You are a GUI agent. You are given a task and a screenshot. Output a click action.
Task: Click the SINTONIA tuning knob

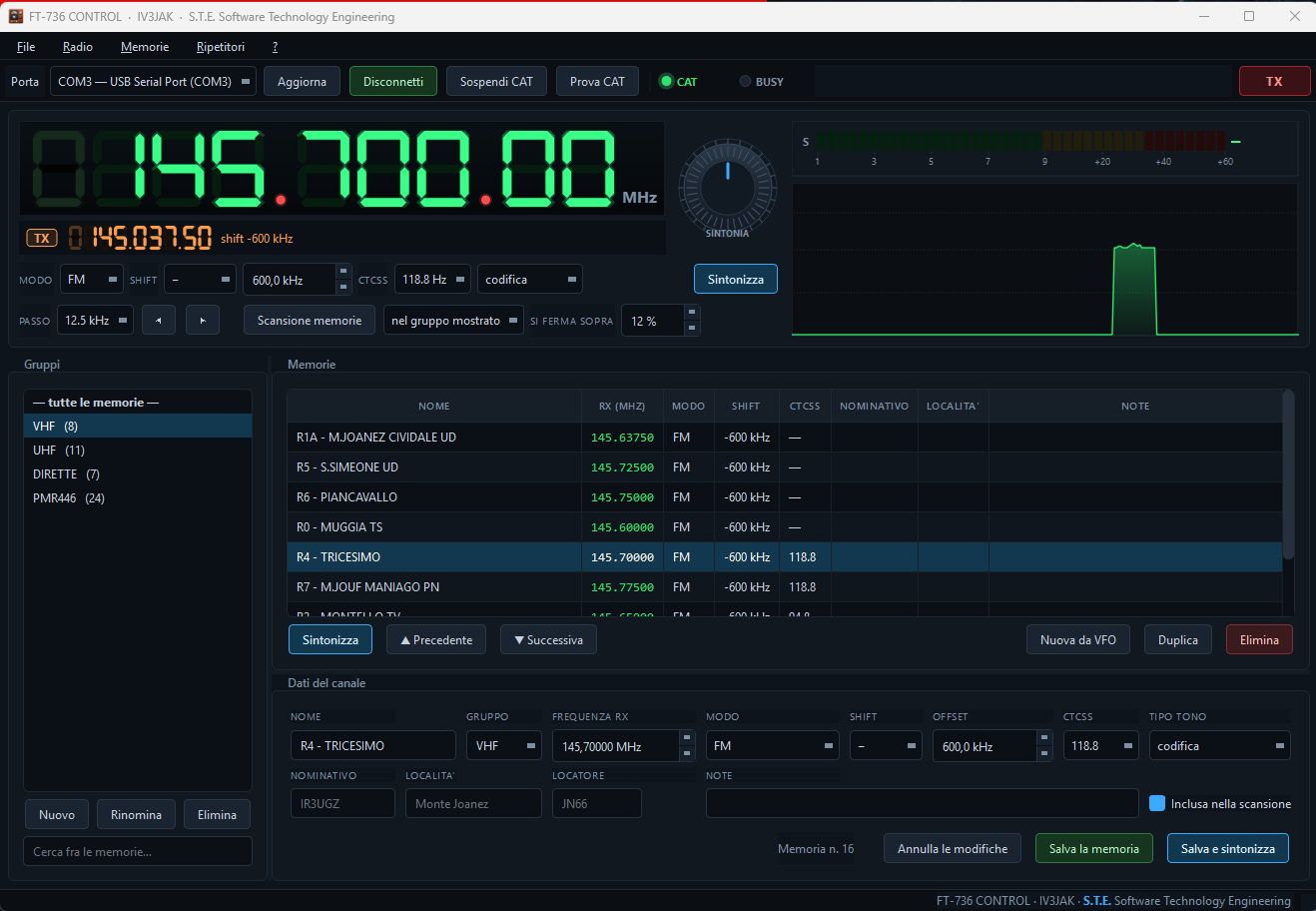coord(727,186)
